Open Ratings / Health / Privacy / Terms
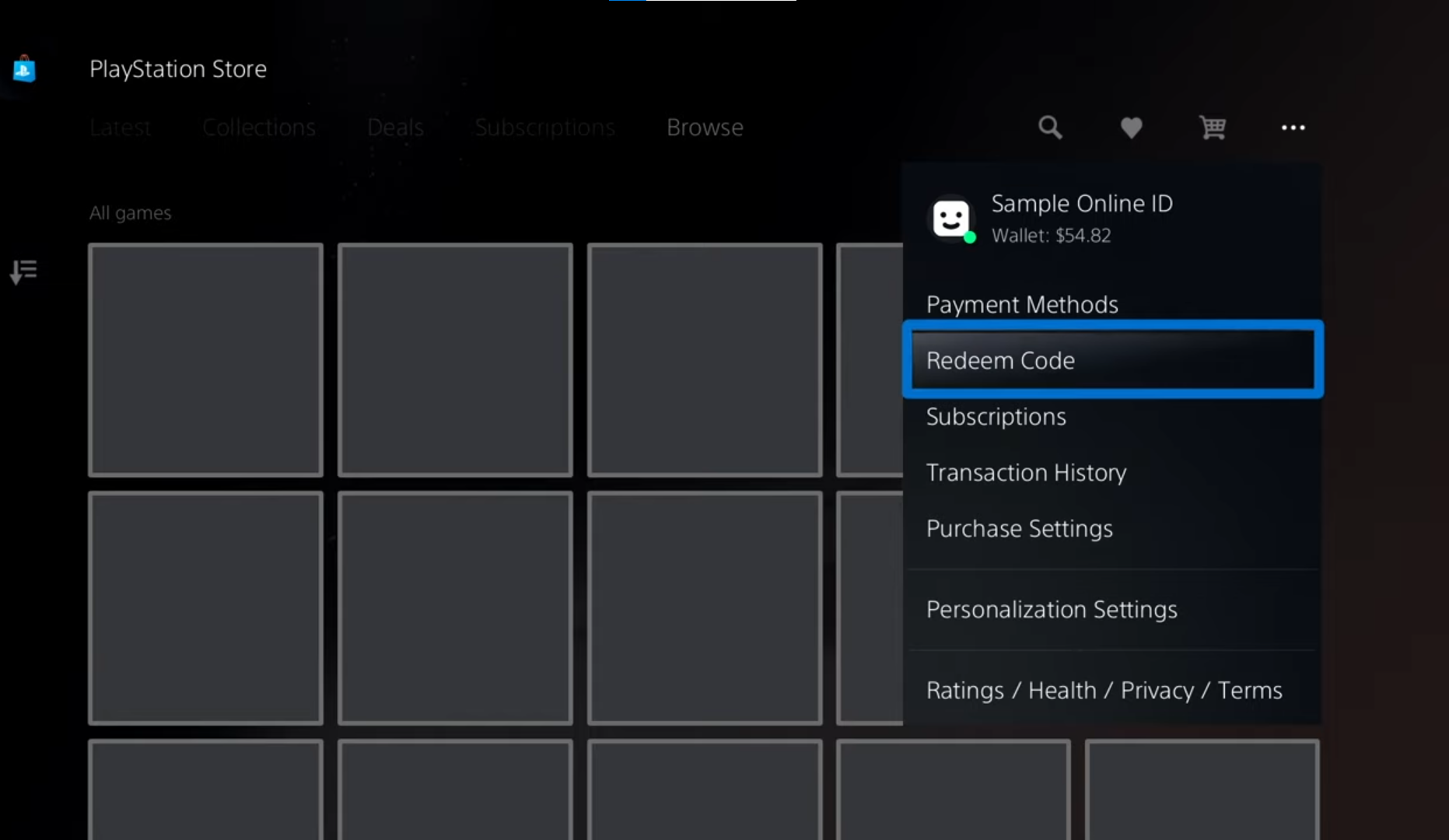This screenshot has height=840, width=1449. (1112, 691)
